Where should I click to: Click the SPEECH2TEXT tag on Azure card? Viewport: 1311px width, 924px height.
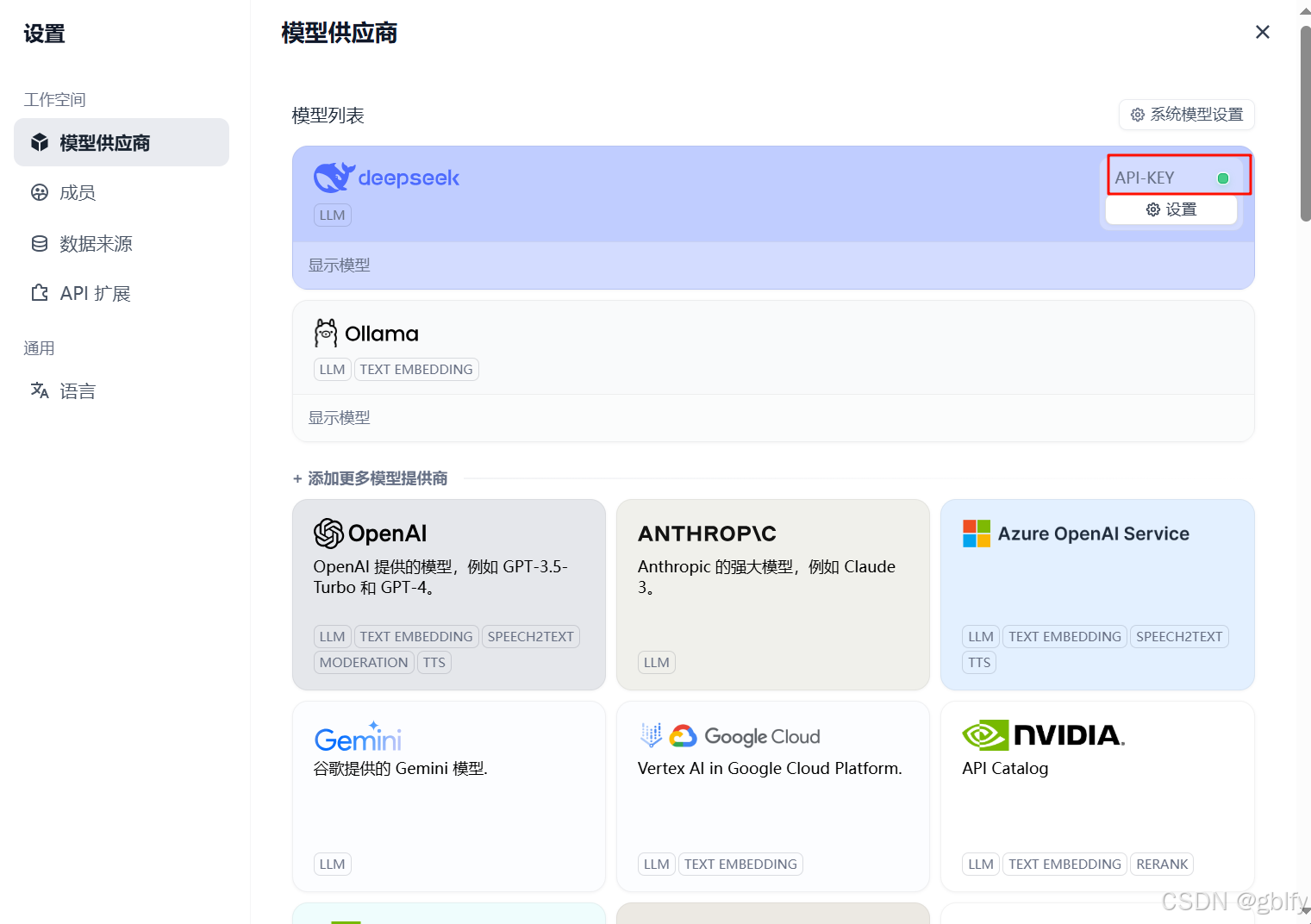(x=1179, y=637)
